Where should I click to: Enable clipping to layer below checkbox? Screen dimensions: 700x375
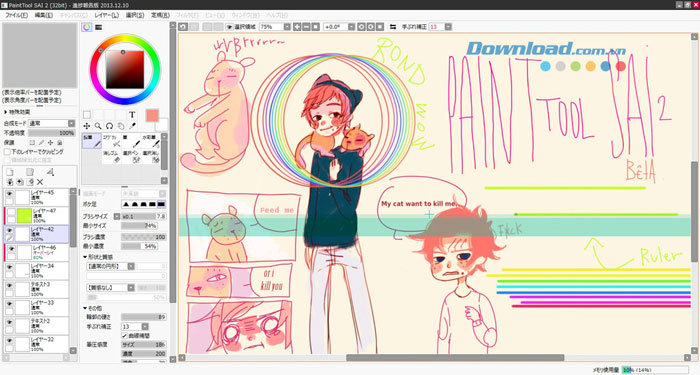pyautogui.click(x=7, y=152)
